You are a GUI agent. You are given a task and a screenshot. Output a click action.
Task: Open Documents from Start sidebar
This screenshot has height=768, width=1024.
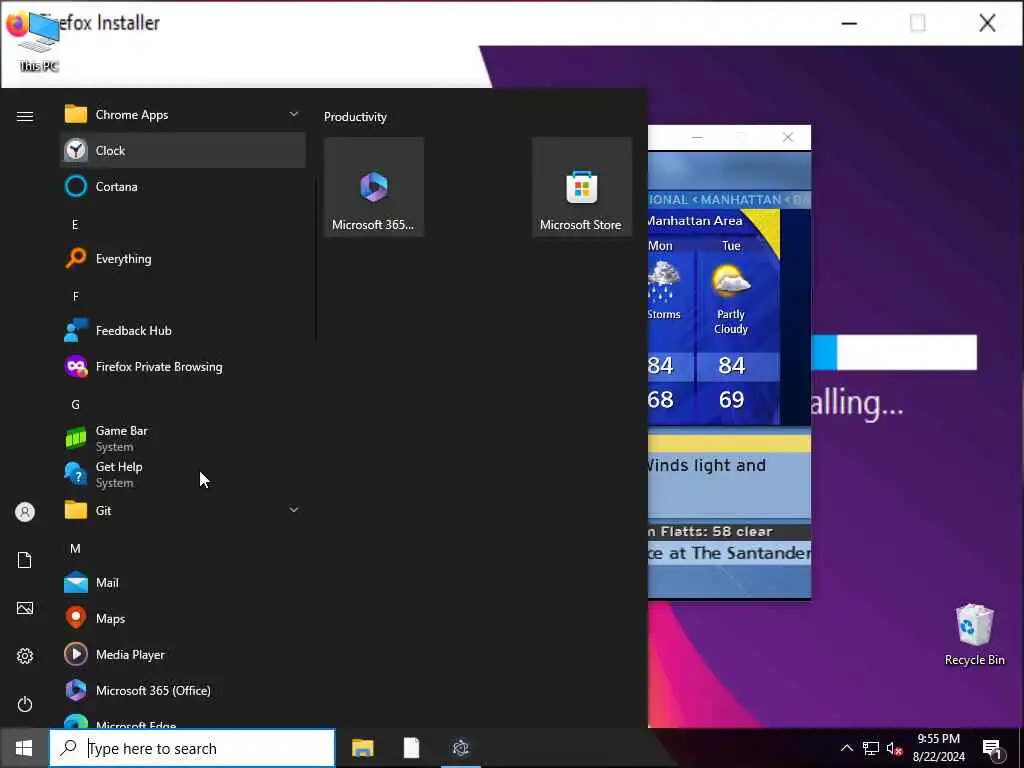pyautogui.click(x=25, y=560)
